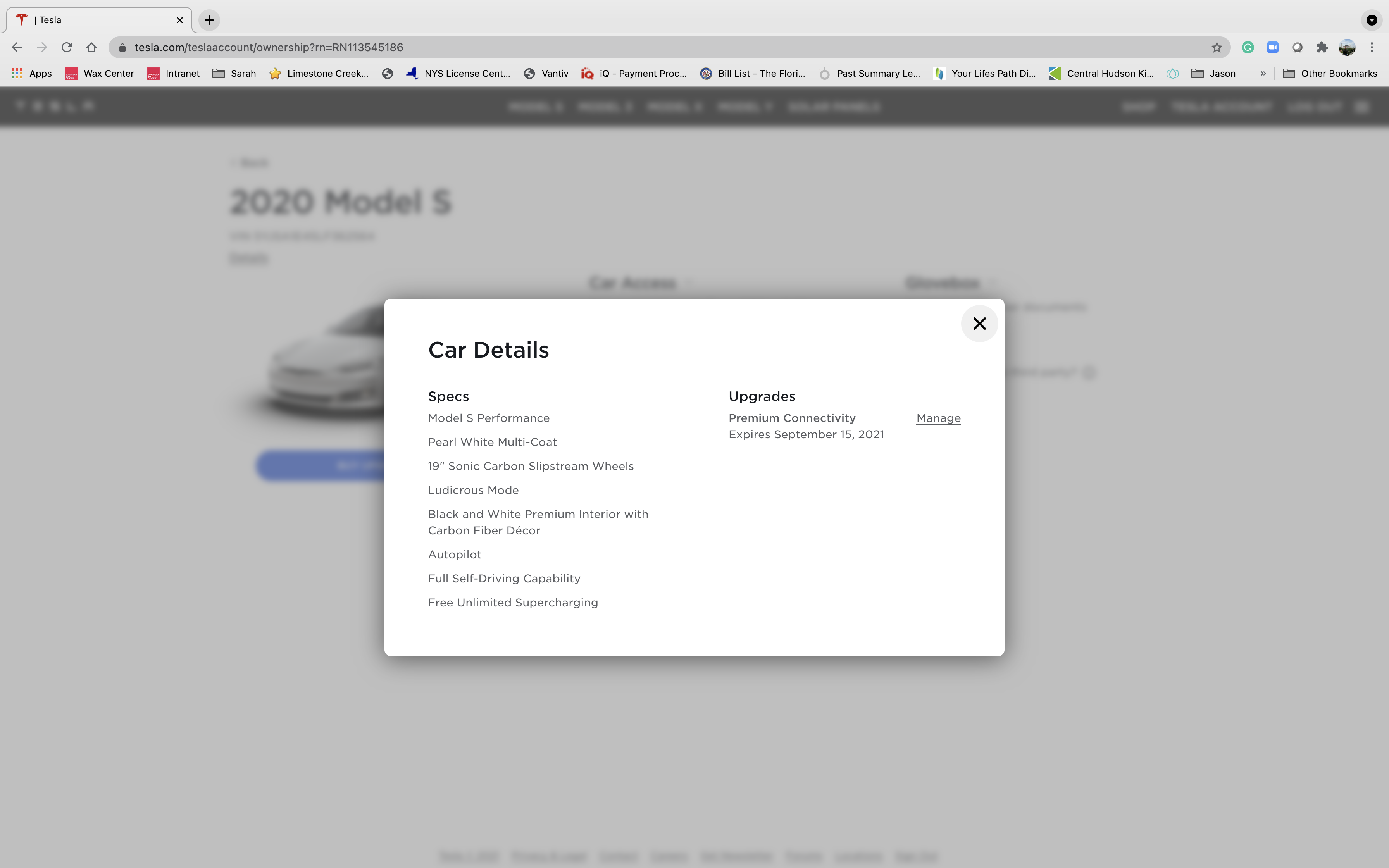The width and height of the screenshot is (1389, 868).
Task: Open the Apps bookmark shortcut
Action: (x=32, y=74)
